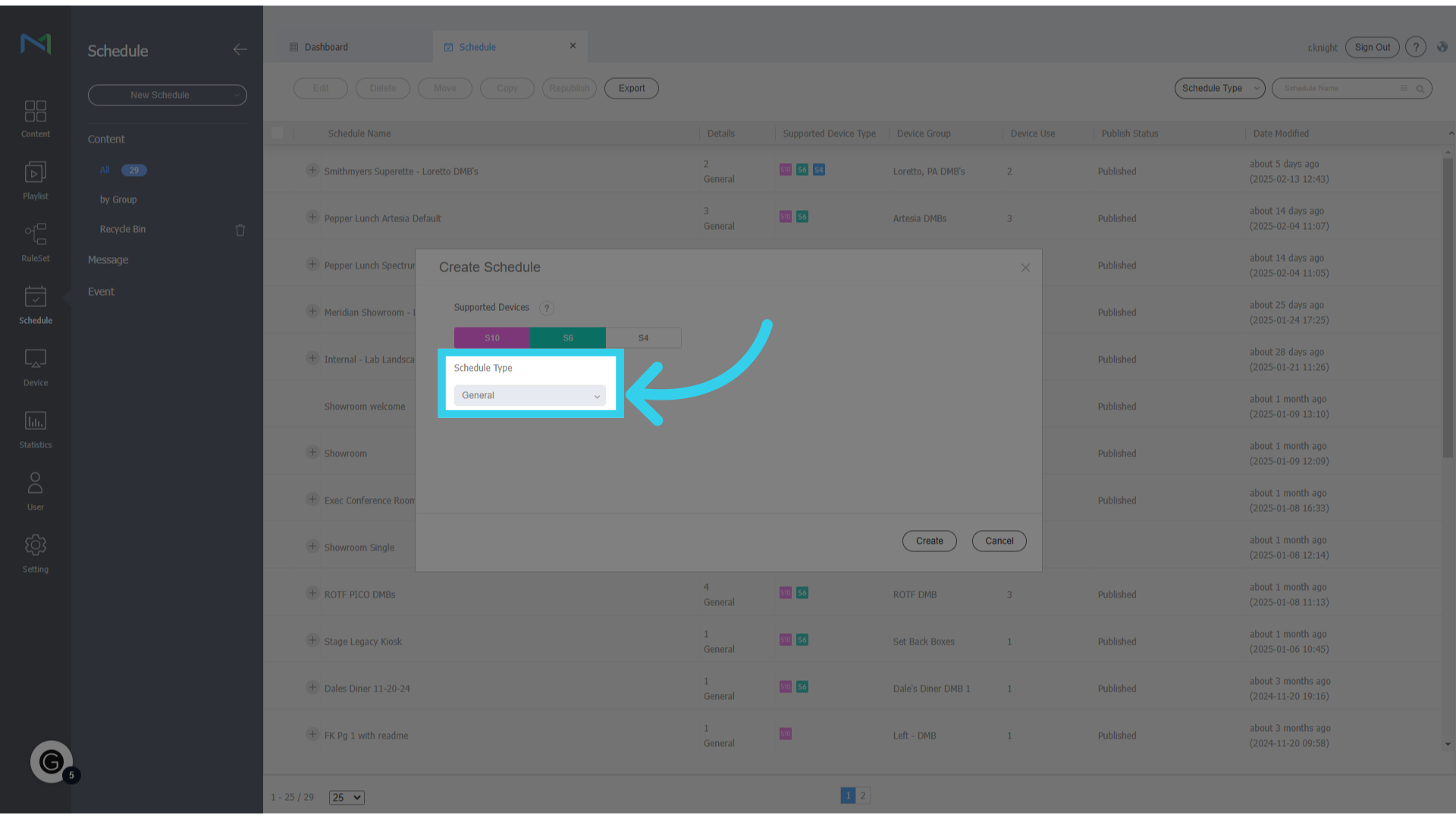The height and width of the screenshot is (819, 1456).
Task: Enable the S4 supported device
Action: [x=643, y=338]
